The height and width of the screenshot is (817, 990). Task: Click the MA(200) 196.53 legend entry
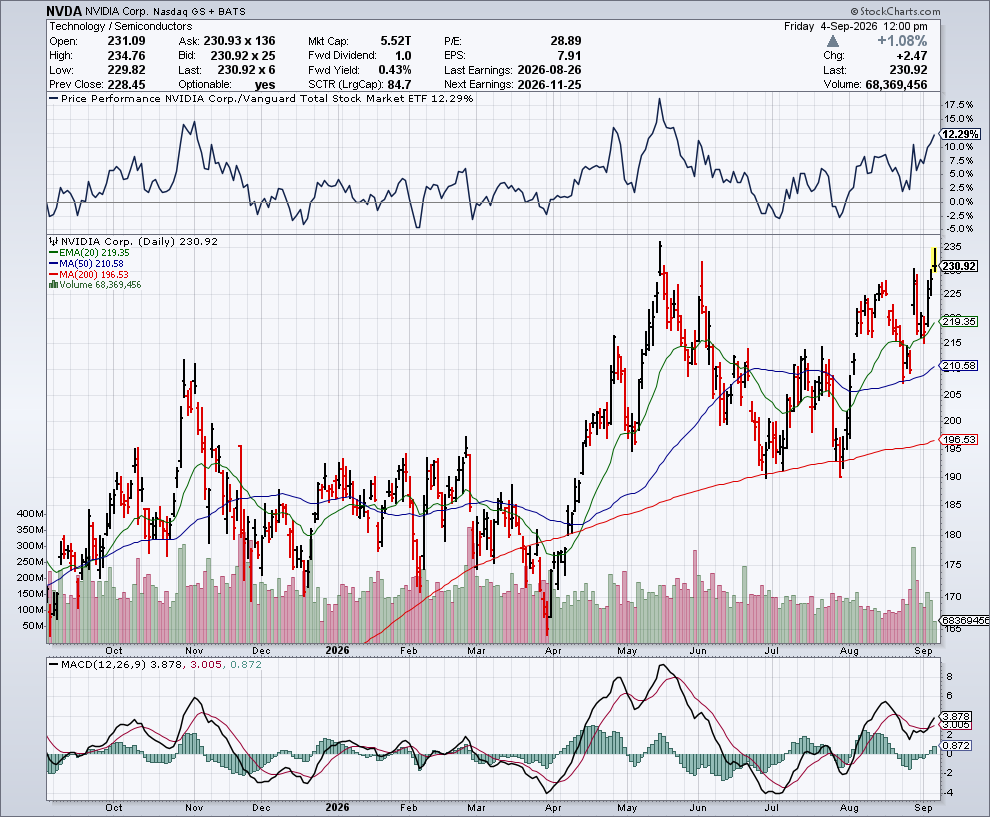click(x=89, y=275)
